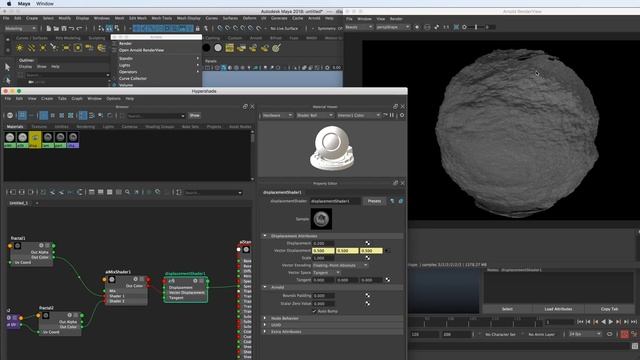Select the yellow highlighted material swatch in Browser
640x360 pixels.
[35, 140]
